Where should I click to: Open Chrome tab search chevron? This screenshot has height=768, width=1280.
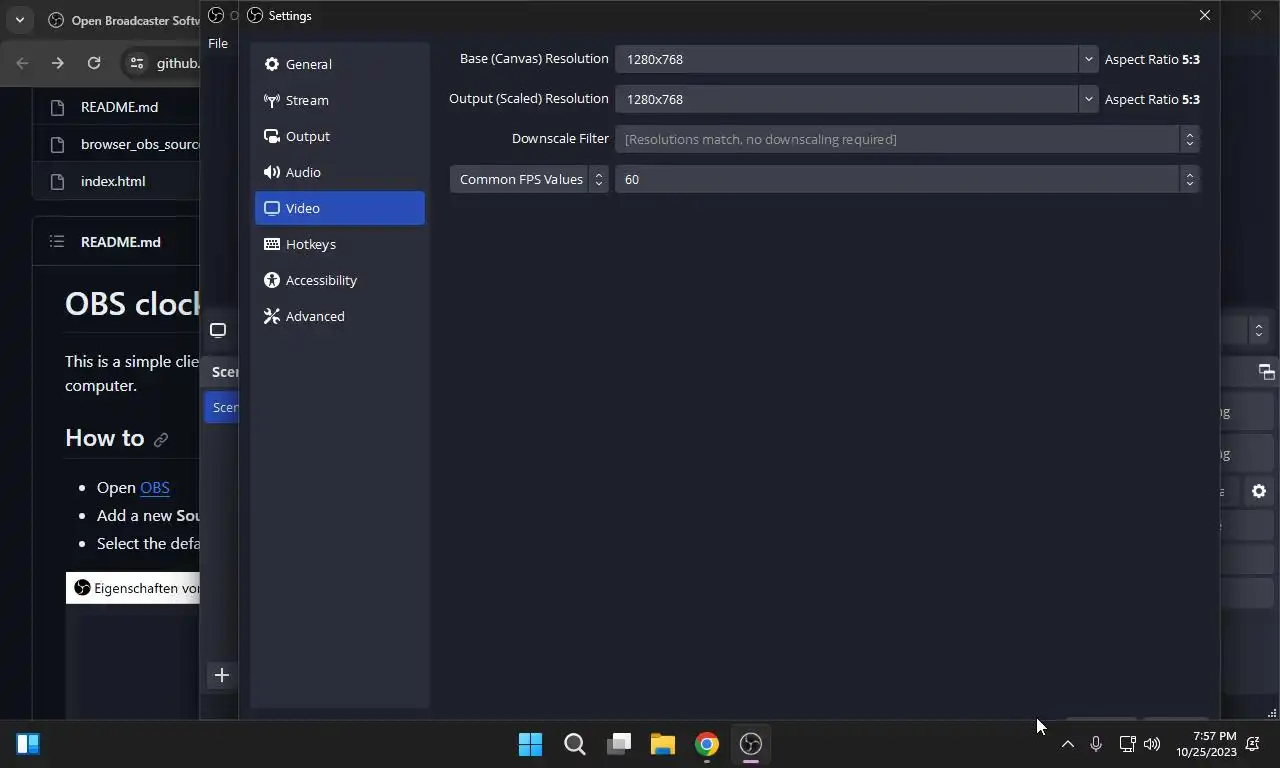19,20
